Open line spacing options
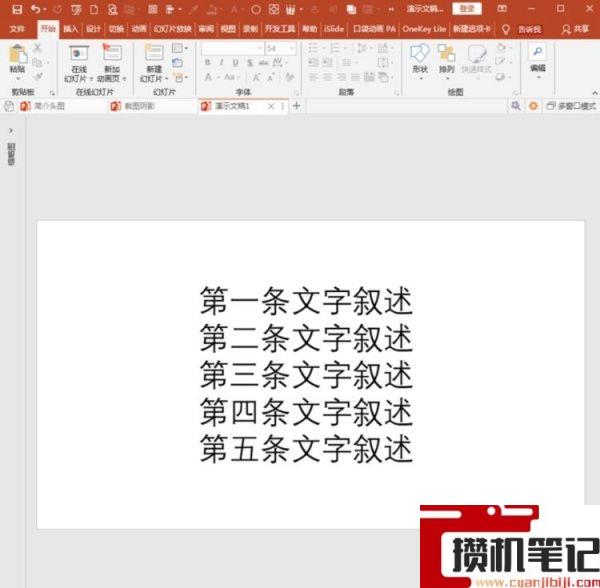The height and width of the screenshot is (588, 600). pos(362,48)
